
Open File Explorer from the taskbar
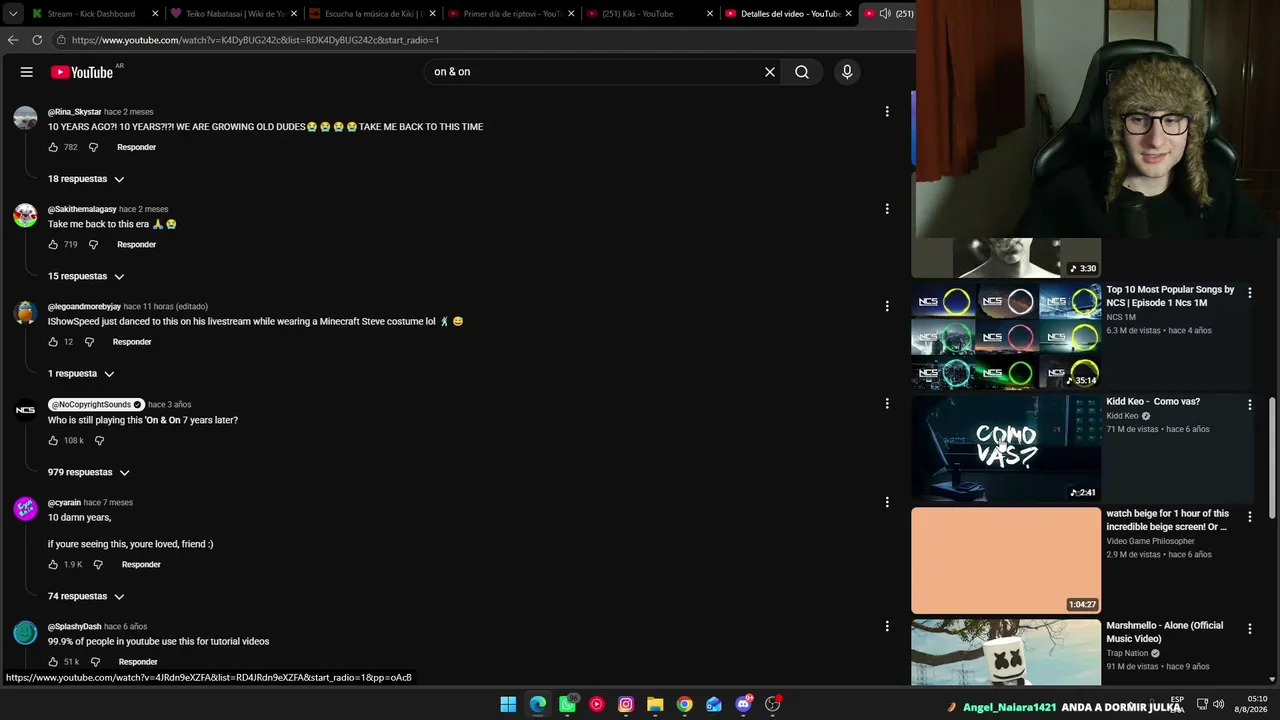[x=655, y=704]
